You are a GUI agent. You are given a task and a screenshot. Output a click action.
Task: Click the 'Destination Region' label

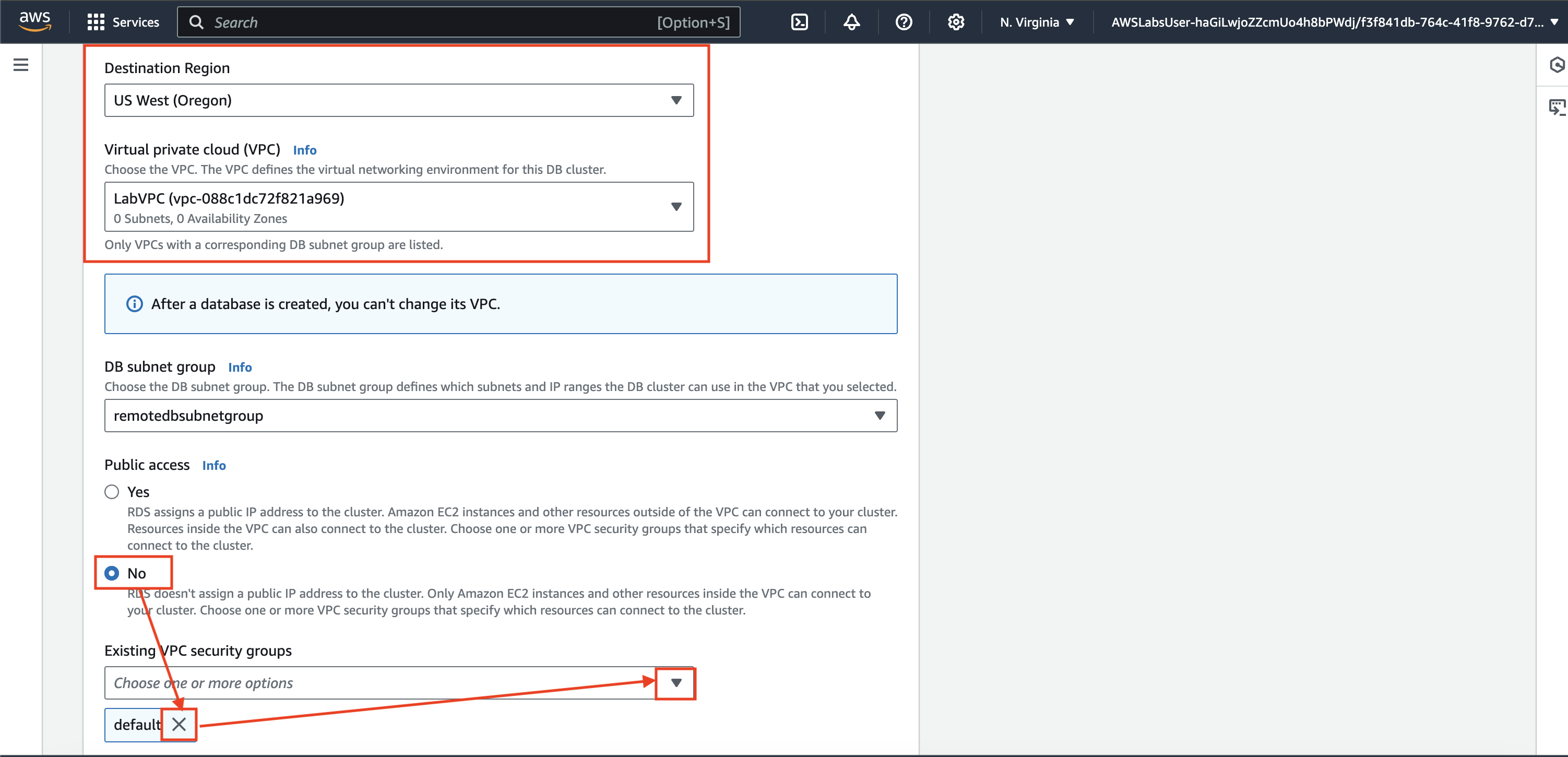167,68
